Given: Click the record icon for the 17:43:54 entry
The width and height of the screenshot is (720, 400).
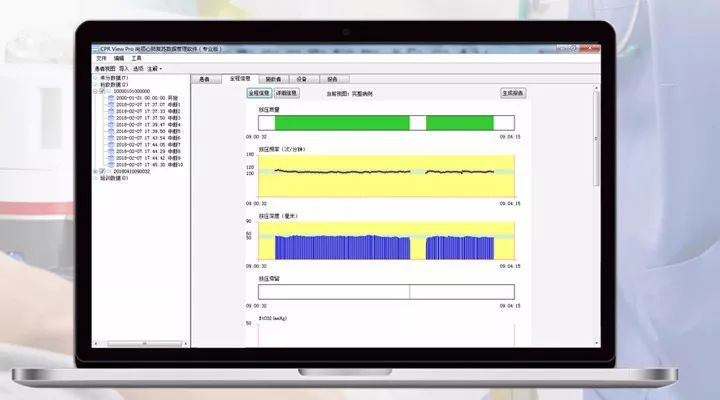Looking at the screenshot, I should click(111, 137).
